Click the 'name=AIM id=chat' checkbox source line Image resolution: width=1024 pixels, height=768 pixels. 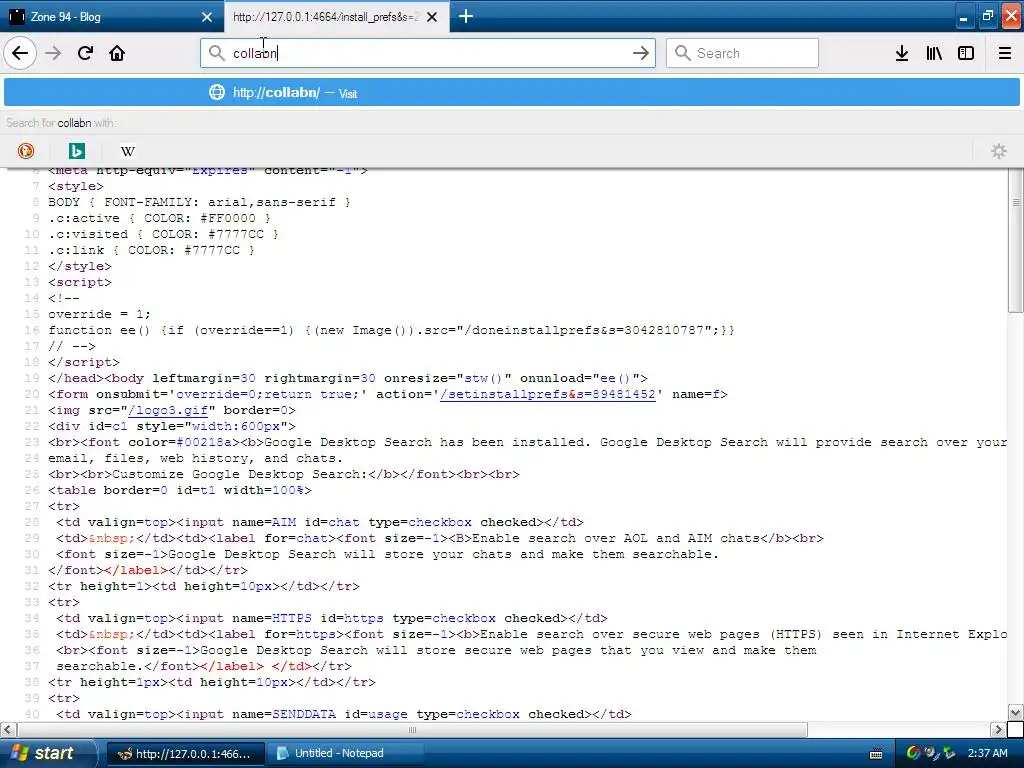tap(319, 522)
